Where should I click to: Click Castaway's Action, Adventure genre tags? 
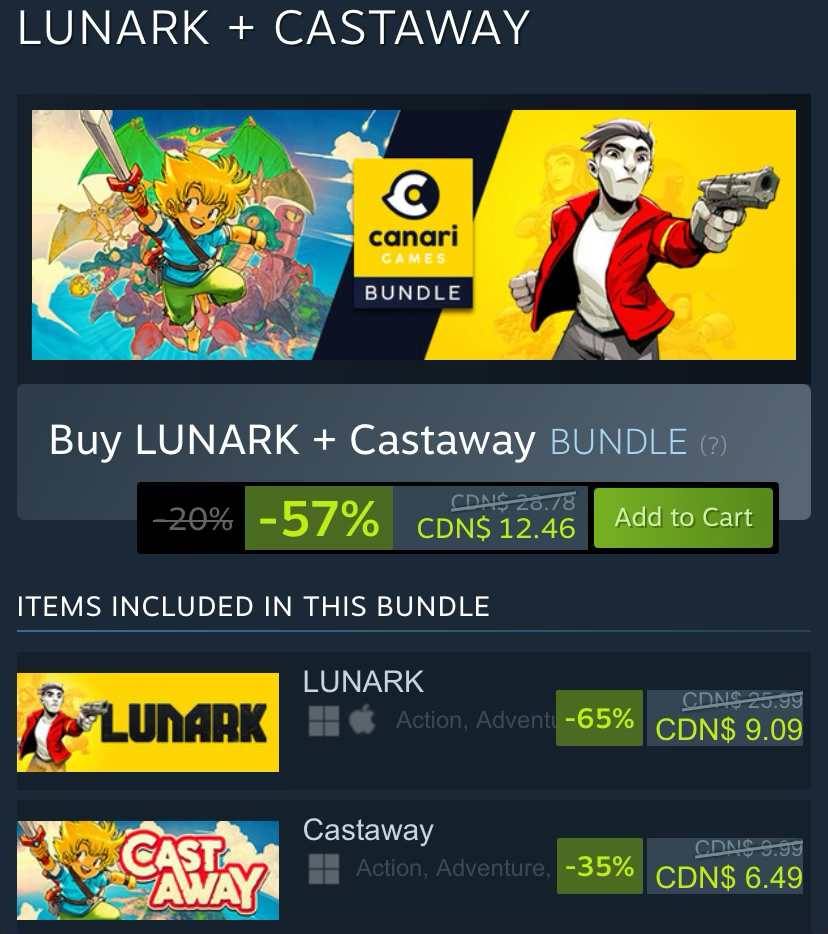453,868
